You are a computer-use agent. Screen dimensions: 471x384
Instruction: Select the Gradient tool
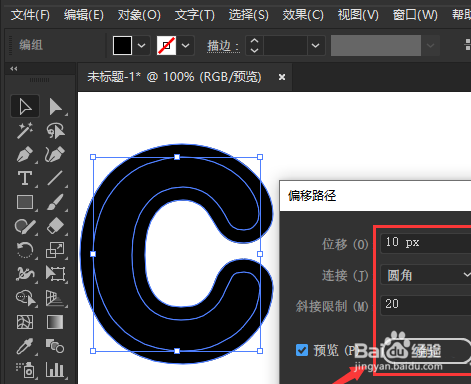[x=55, y=322]
